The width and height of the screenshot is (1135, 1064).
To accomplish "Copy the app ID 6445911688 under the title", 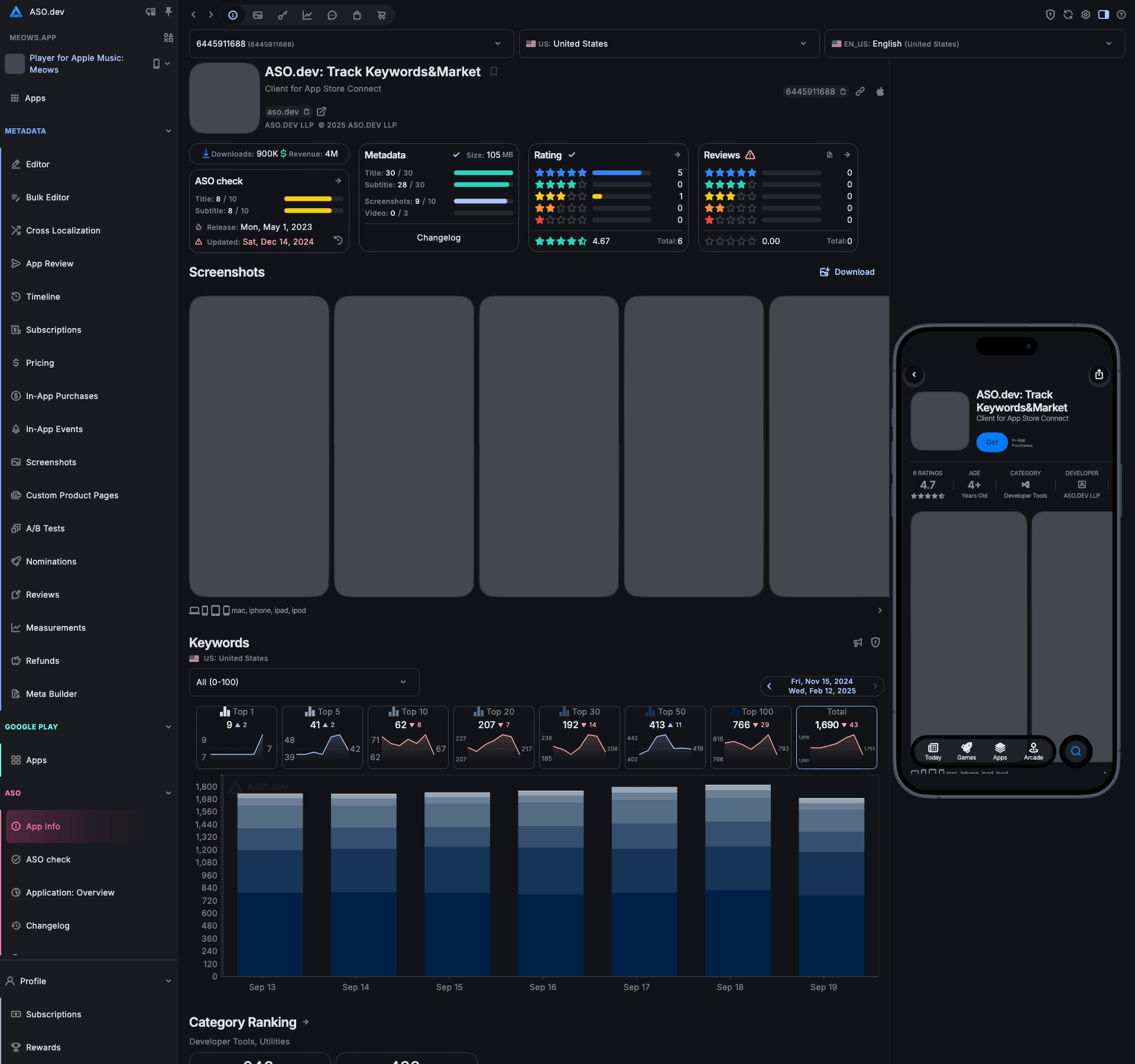I will (843, 92).
